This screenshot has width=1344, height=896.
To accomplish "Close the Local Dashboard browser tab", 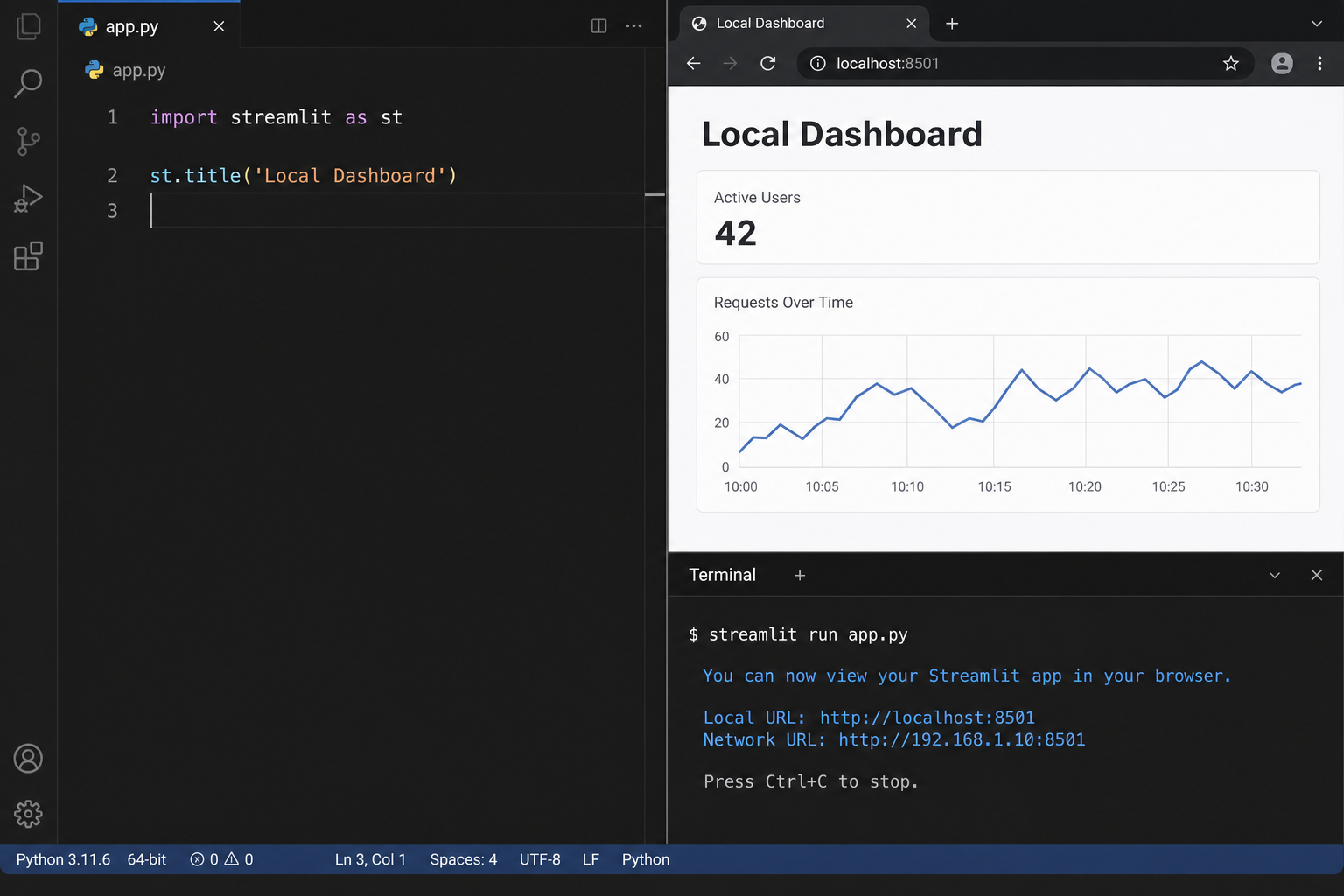I will click(x=912, y=24).
